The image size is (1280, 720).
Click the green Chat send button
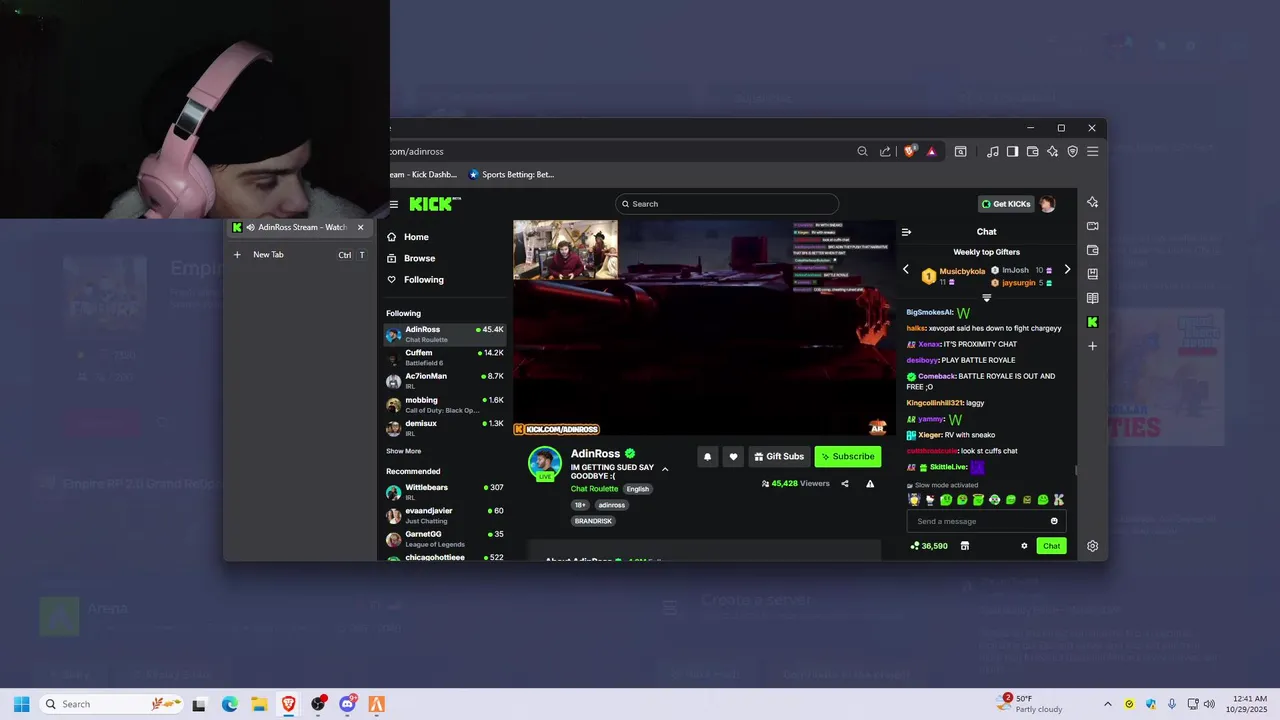[1051, 546]
